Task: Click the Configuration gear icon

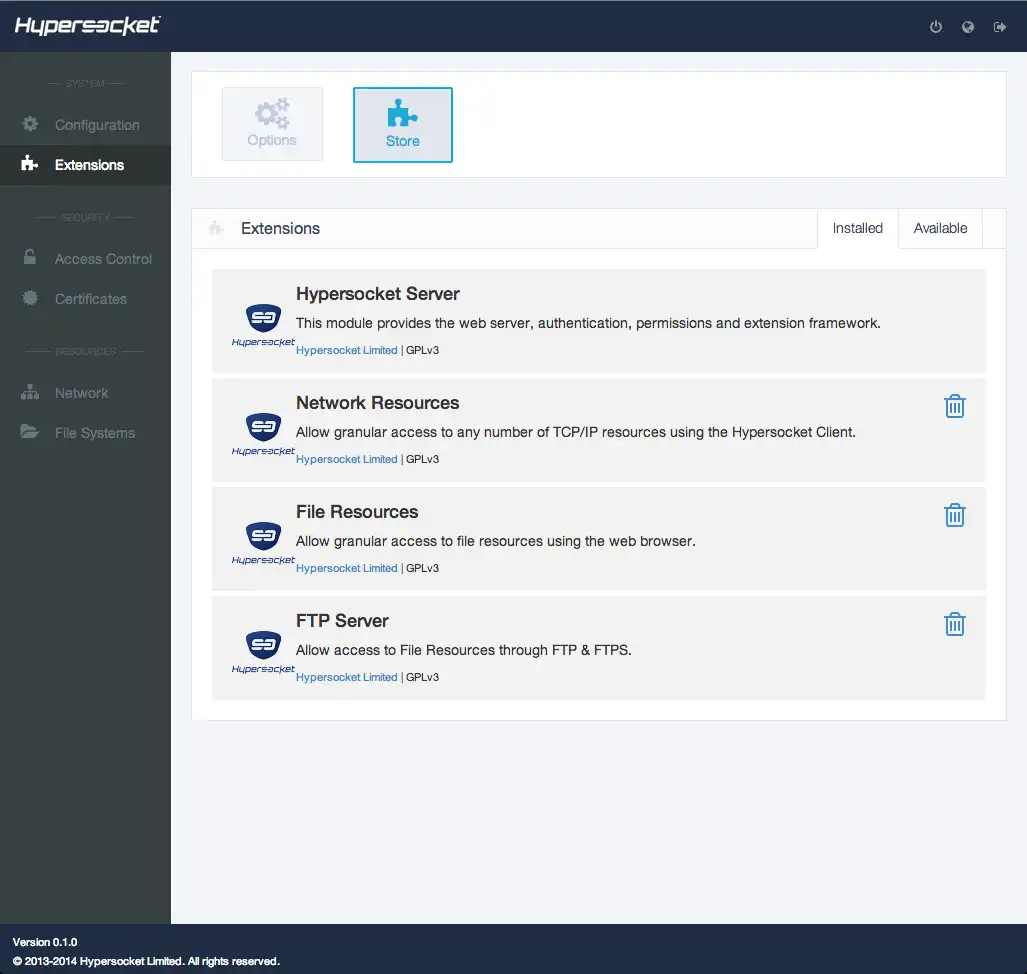Action: [30, 124]
